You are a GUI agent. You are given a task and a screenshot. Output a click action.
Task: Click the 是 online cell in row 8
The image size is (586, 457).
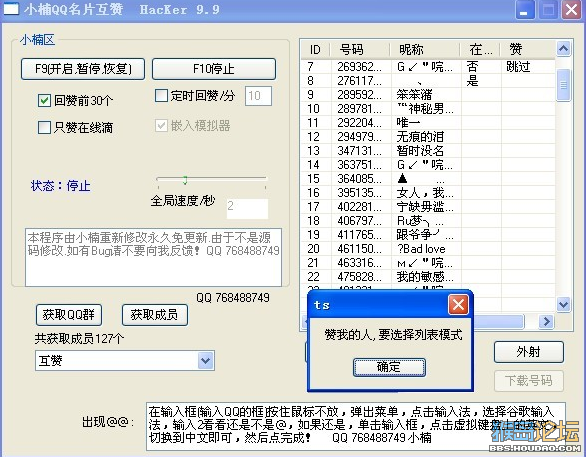point(472,81)
